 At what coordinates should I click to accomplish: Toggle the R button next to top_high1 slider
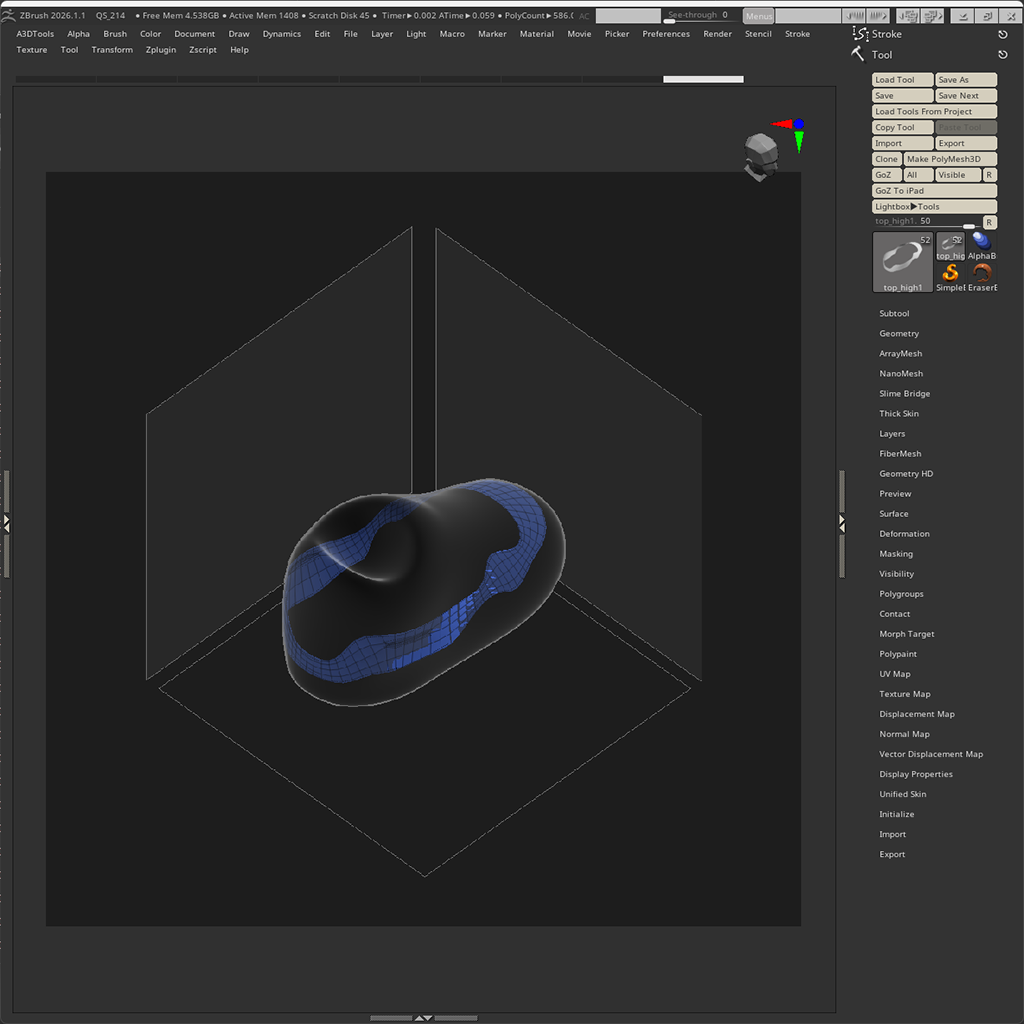click(x=989, y=222)
